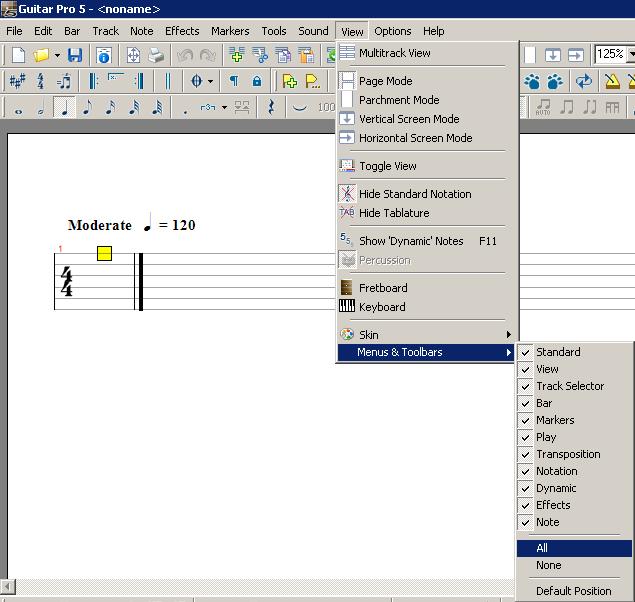Uncheck the Transposition toolbar option
The width and height of the screenshot is (635, 602).
[x=574, y=454]
